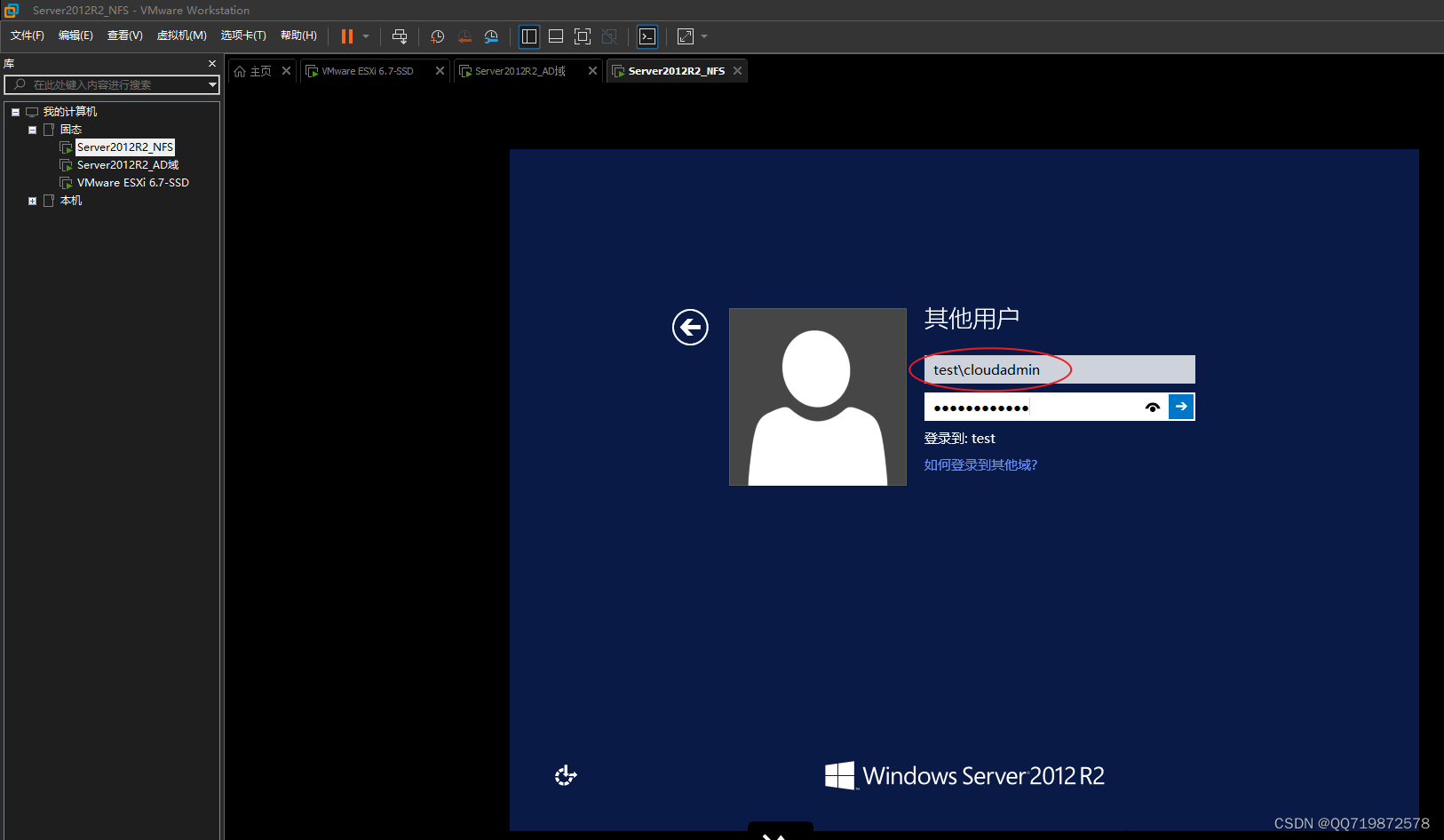Click the folder icon beside 固态

(x=49, y=130)
